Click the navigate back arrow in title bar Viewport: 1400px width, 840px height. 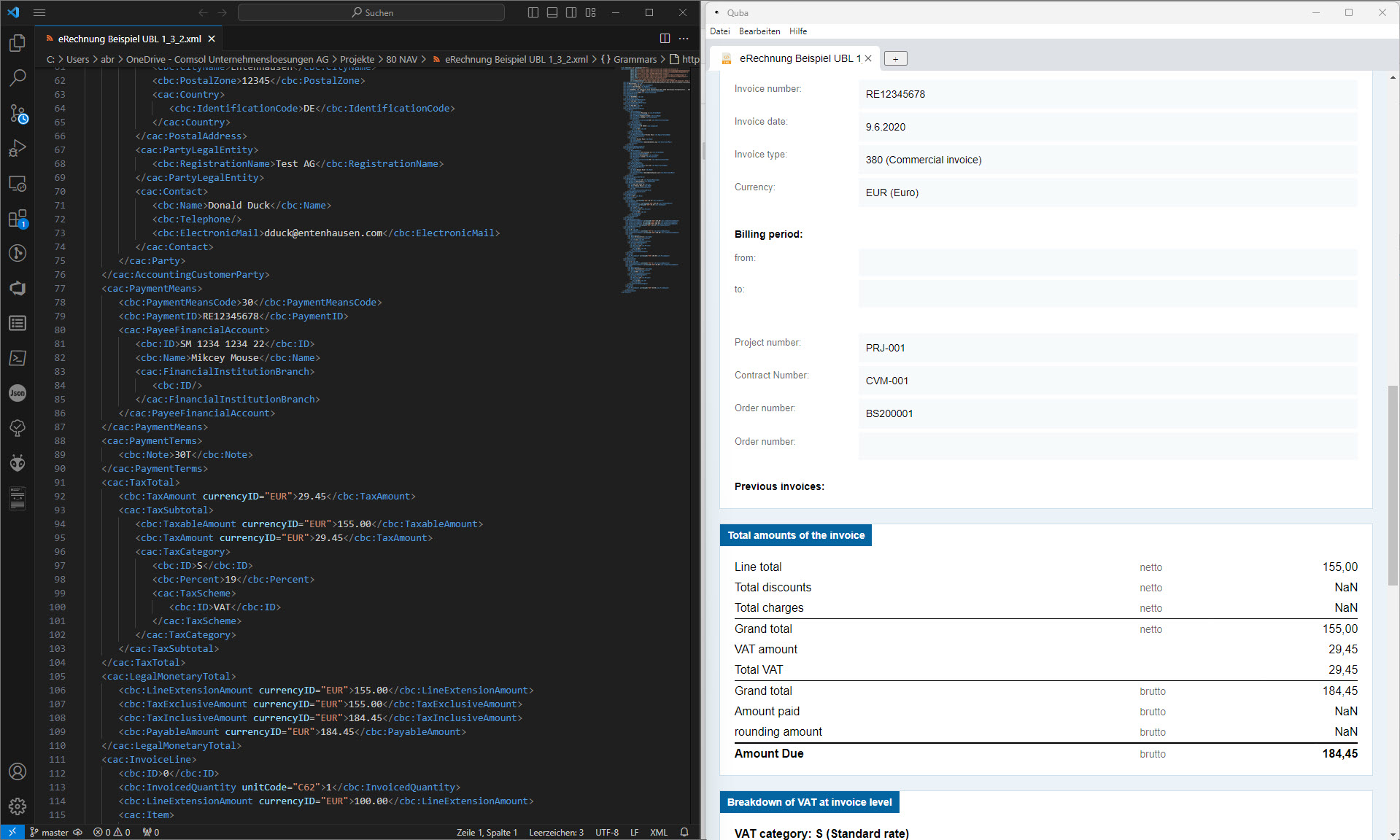coord(204,12)
